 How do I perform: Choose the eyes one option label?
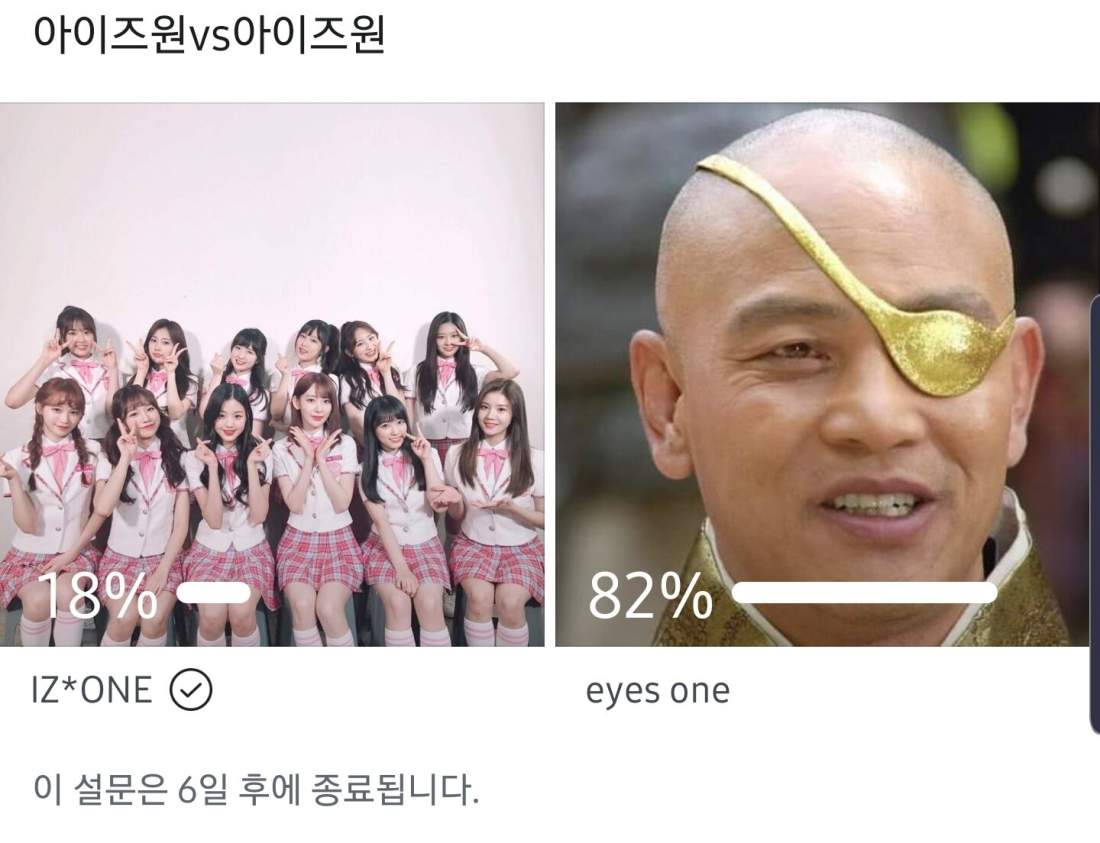(x=657, y=691)
